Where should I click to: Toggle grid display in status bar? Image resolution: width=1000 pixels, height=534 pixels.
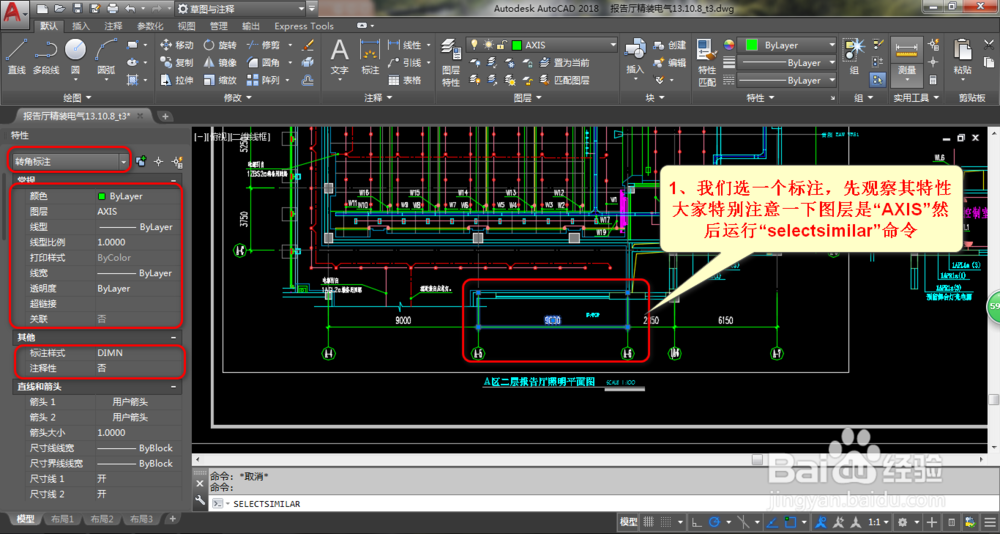click(649, 521)
